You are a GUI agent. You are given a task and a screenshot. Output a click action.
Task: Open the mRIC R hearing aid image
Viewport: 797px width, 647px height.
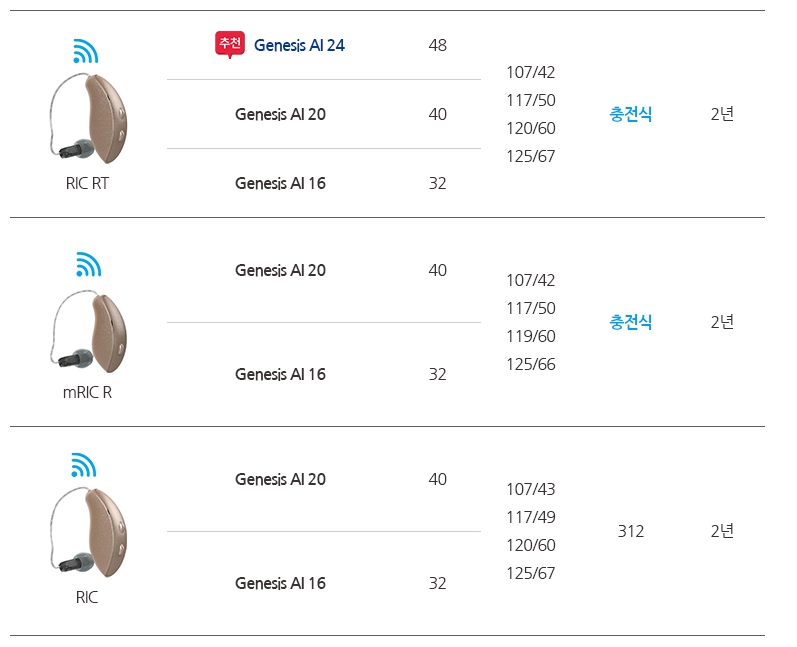(88, 331)
